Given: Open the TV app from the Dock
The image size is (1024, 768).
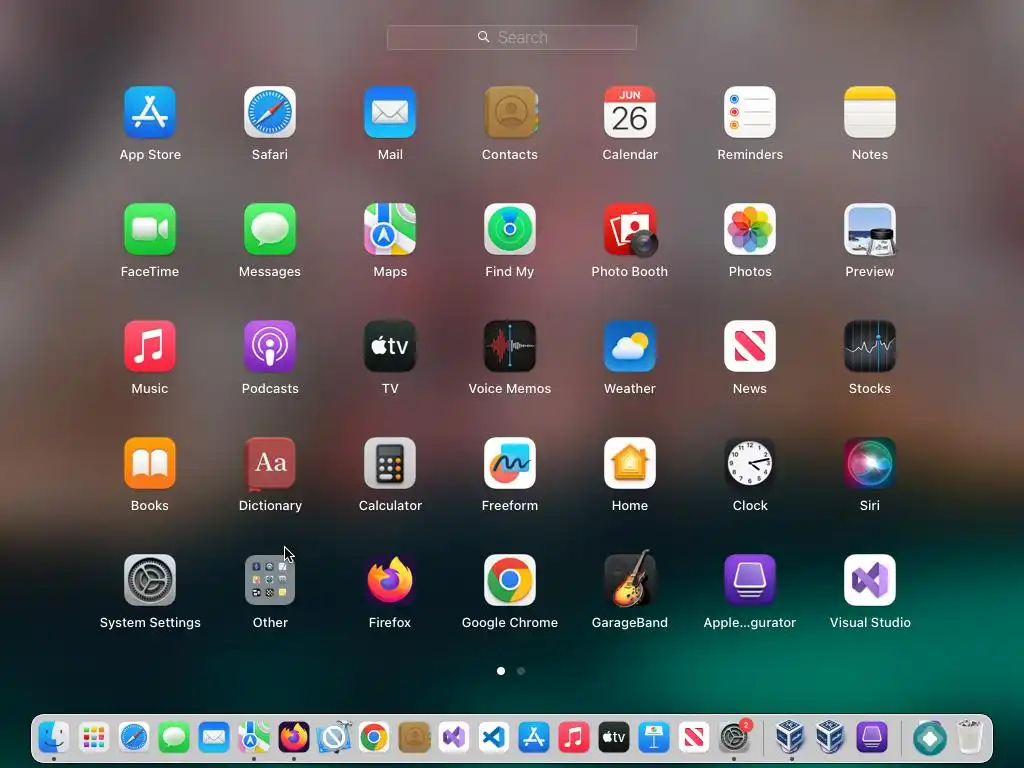Looking at the screenshot, I should 614,737.
